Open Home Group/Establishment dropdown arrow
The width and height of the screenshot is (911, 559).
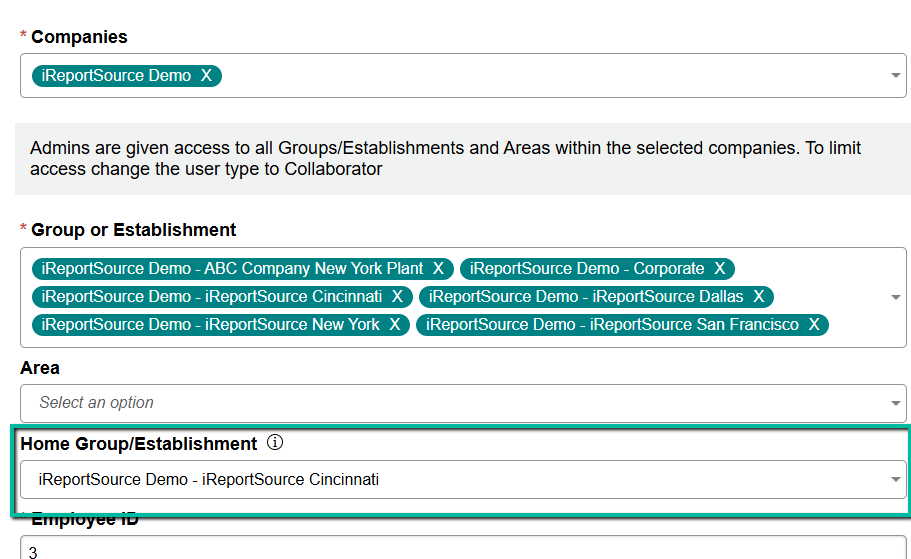coord(895,479)
